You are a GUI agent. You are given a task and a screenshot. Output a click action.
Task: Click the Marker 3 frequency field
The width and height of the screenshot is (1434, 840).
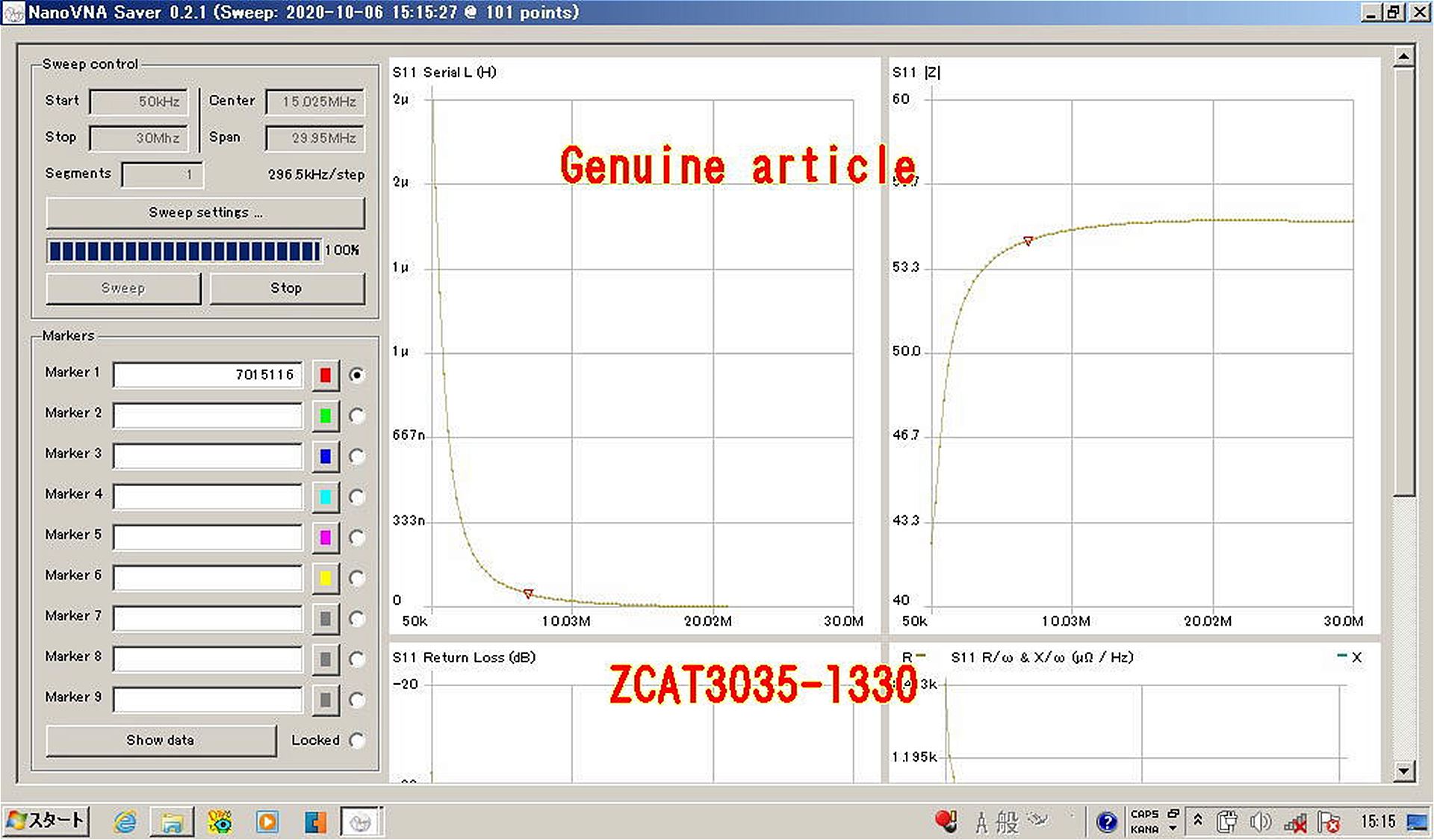[208, 456]
